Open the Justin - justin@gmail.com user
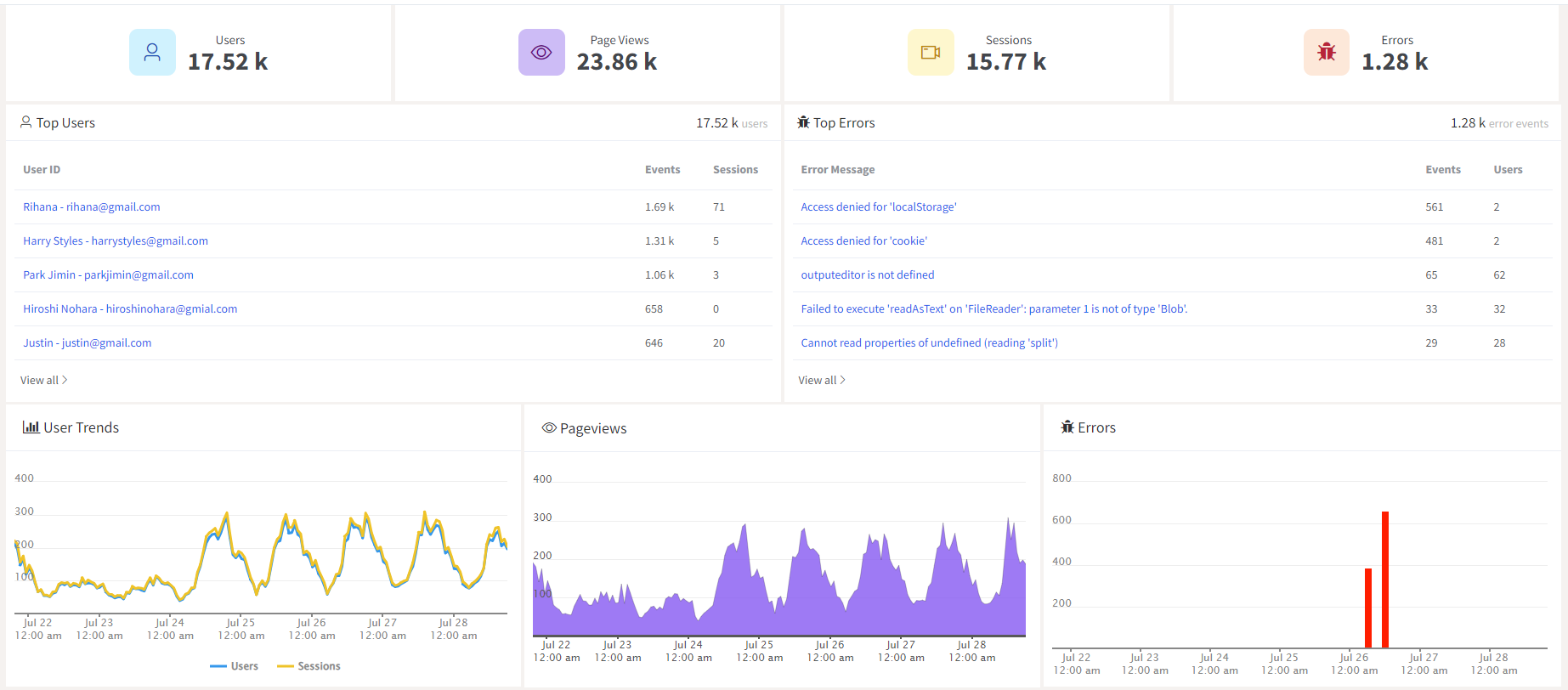The height and width of the screenshot is (690, 1568). tap(87, 342)
